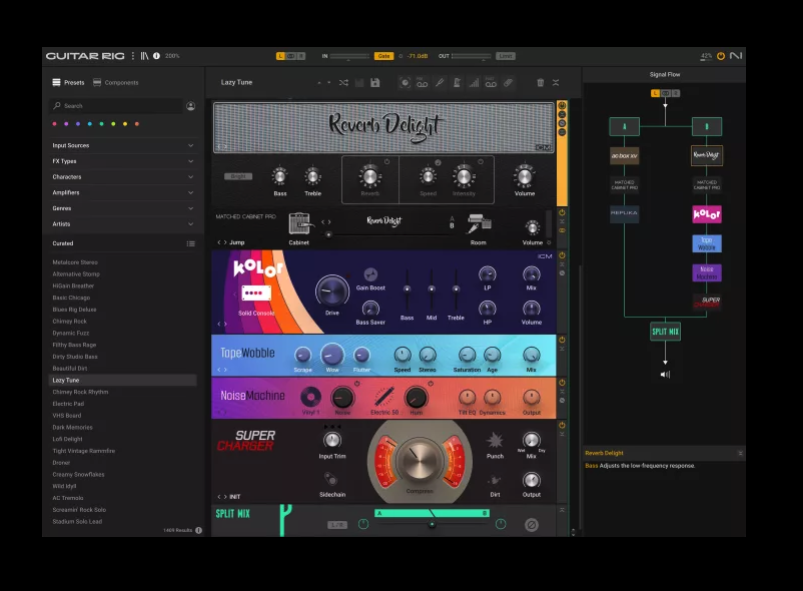The height and width of the screenshot is (591, 803).
Task: Open the tuner (tuning fork icon)
Action: click(439, 82)
